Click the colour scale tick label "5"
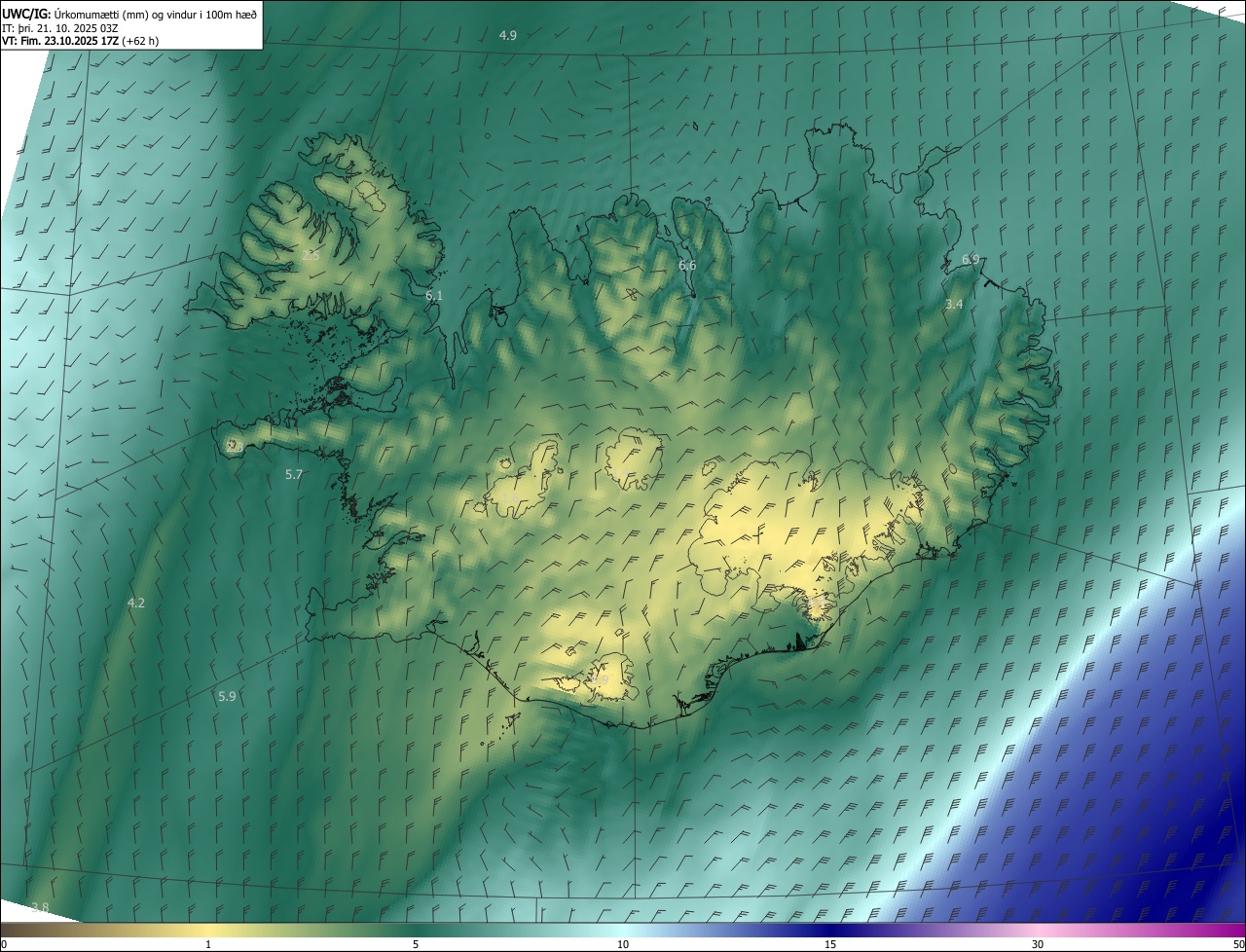Viewport: 1246px width, 952px height. click(416, 944)
